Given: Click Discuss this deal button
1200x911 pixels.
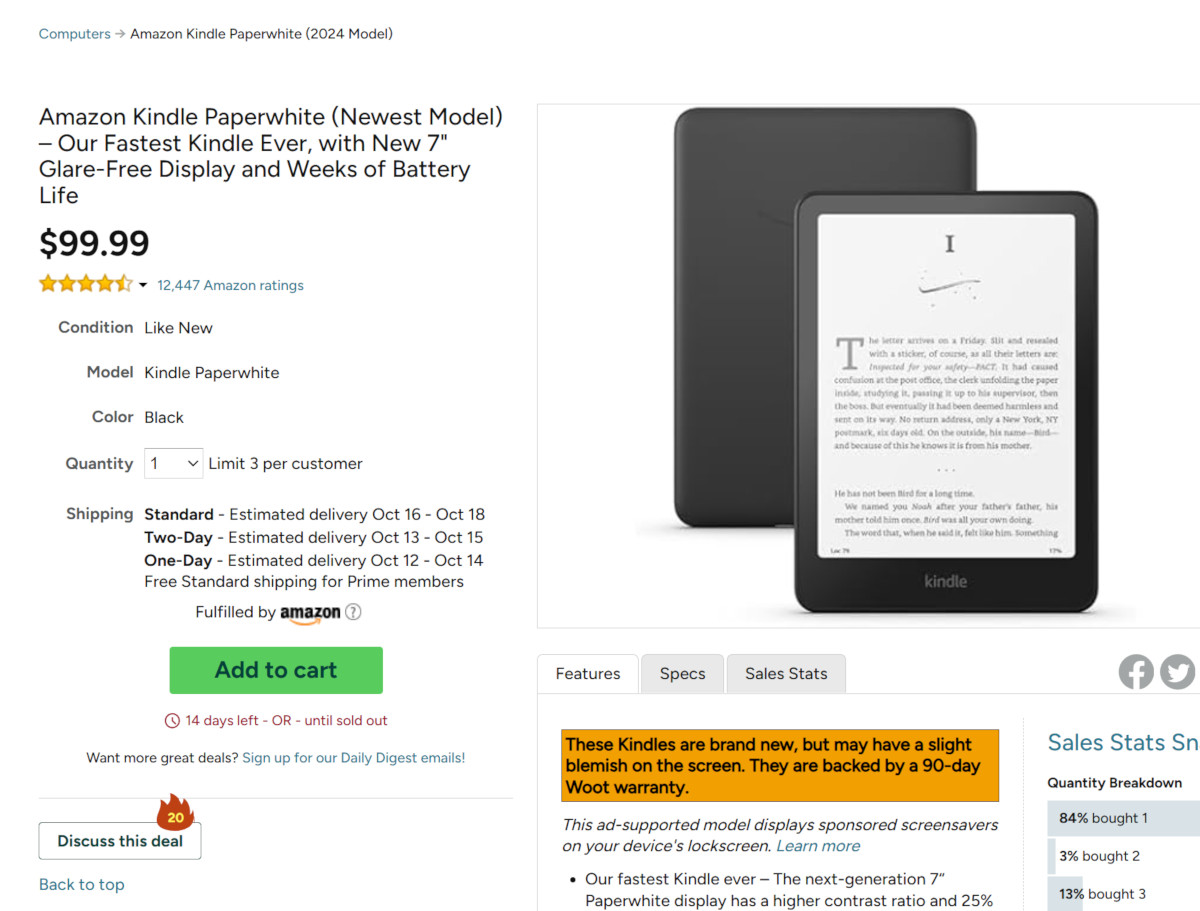Looking at the screenshot, I should pos(120,841).
